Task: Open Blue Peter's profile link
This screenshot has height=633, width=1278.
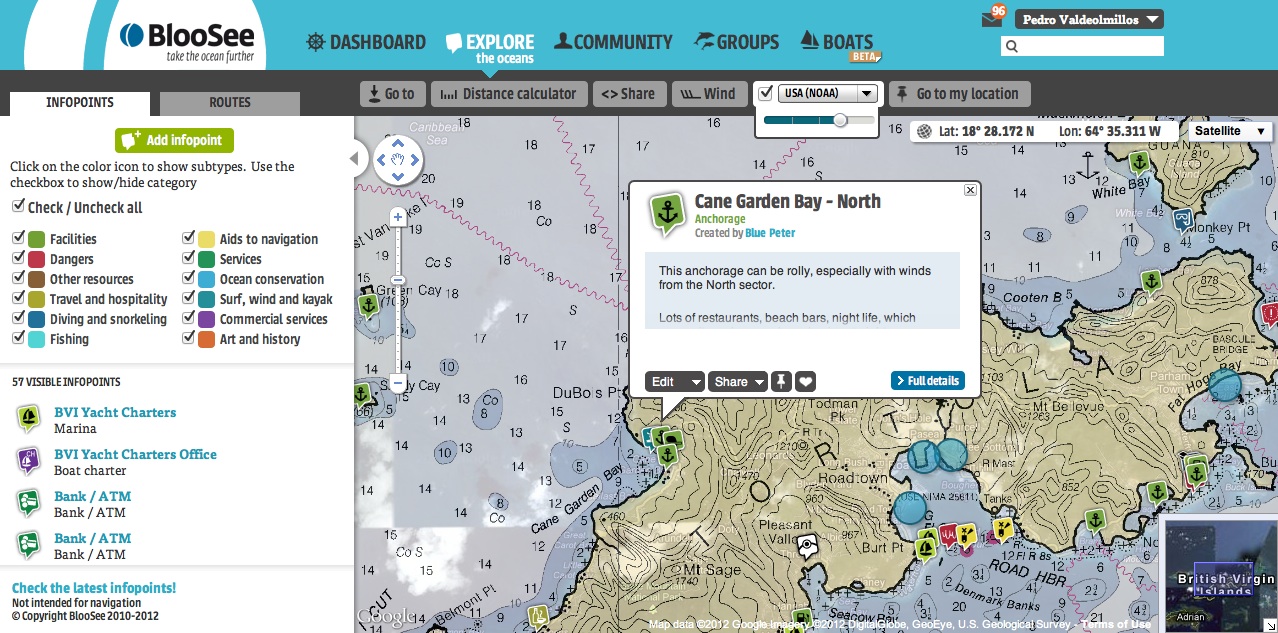Action: (770, 233)
